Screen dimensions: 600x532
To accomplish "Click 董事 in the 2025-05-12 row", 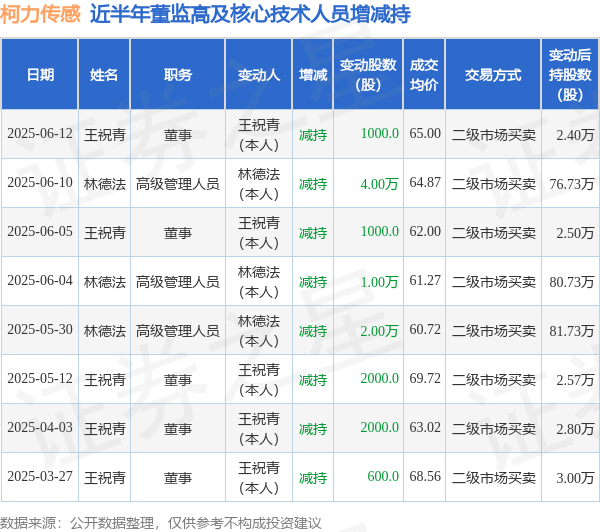I will click(x=178, y=380).
